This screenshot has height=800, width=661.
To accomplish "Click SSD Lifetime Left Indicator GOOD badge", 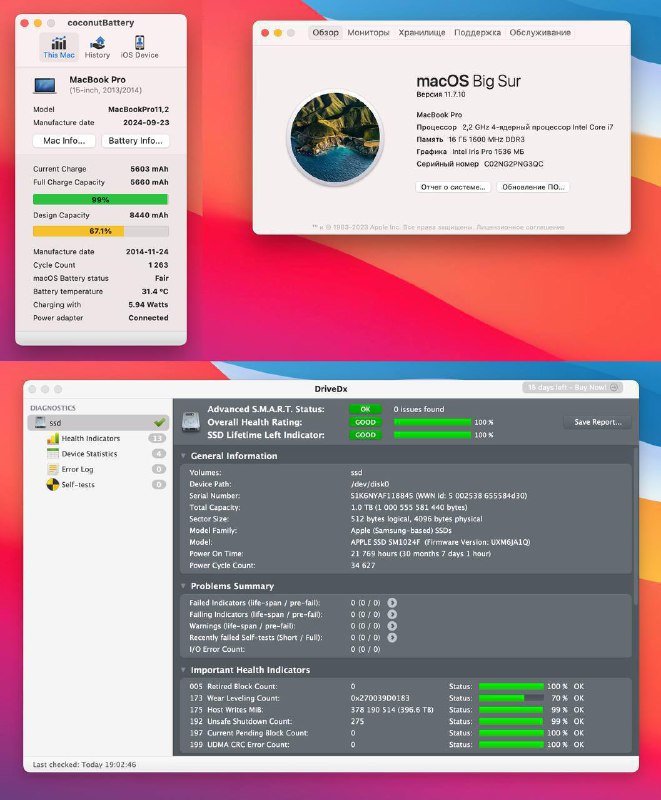I will (x=365, y=435).
